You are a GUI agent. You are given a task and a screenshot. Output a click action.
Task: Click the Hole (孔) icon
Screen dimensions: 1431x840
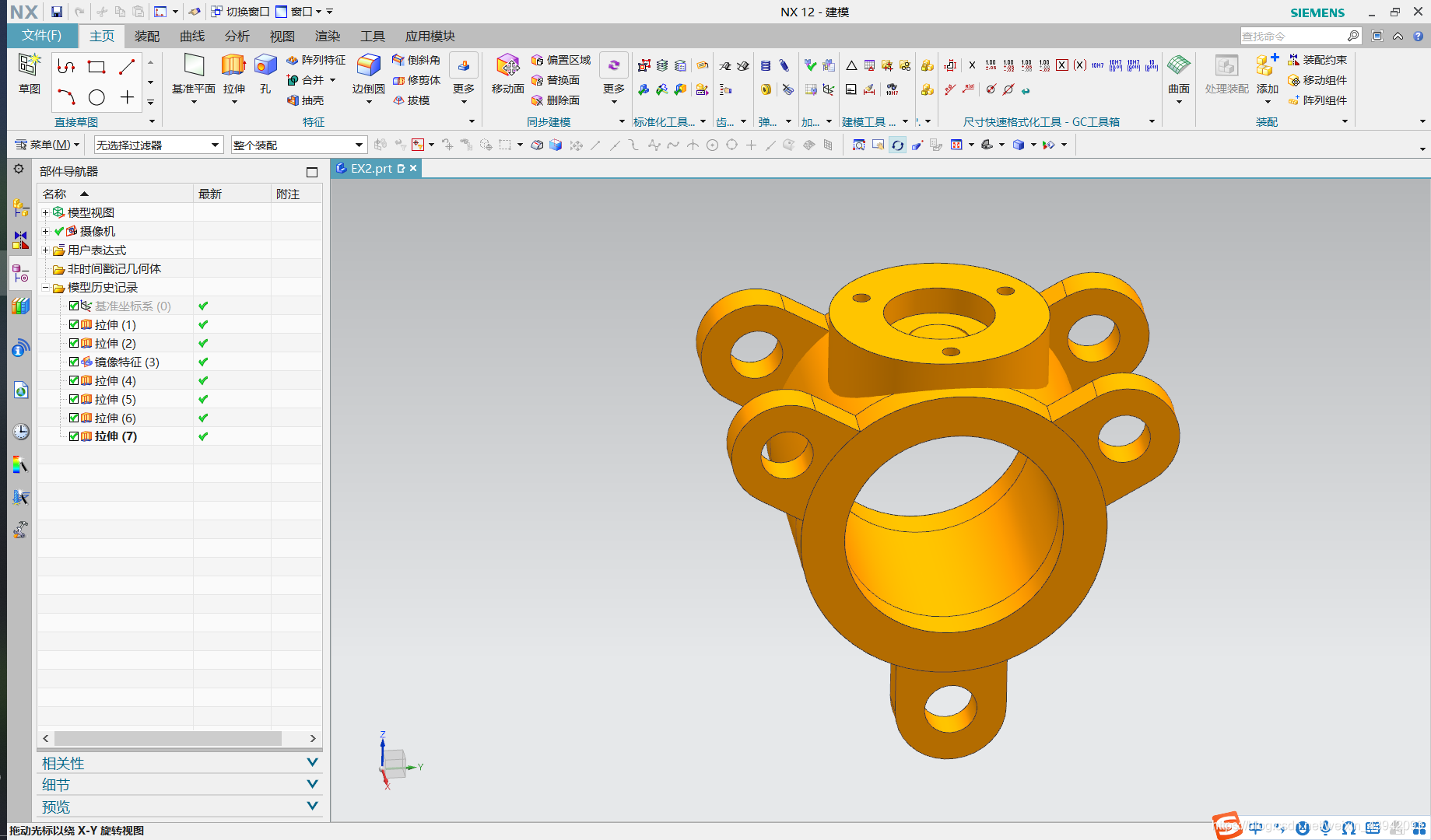(265, 66)
